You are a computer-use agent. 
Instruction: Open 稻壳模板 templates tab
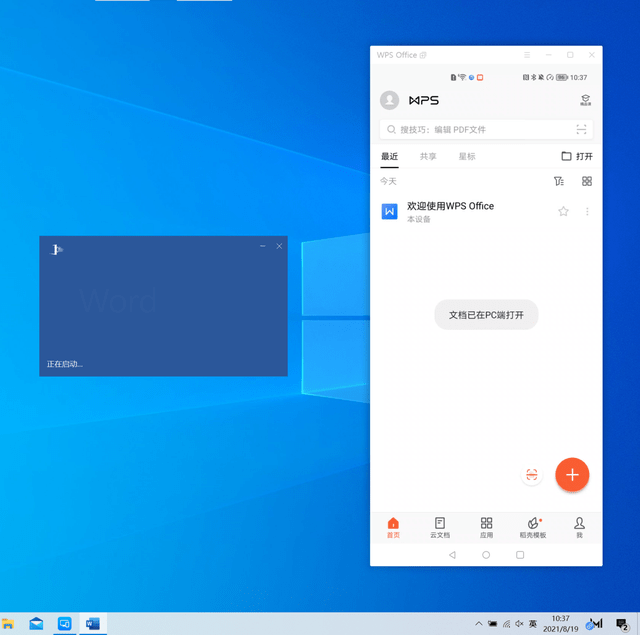click(533, 528)
